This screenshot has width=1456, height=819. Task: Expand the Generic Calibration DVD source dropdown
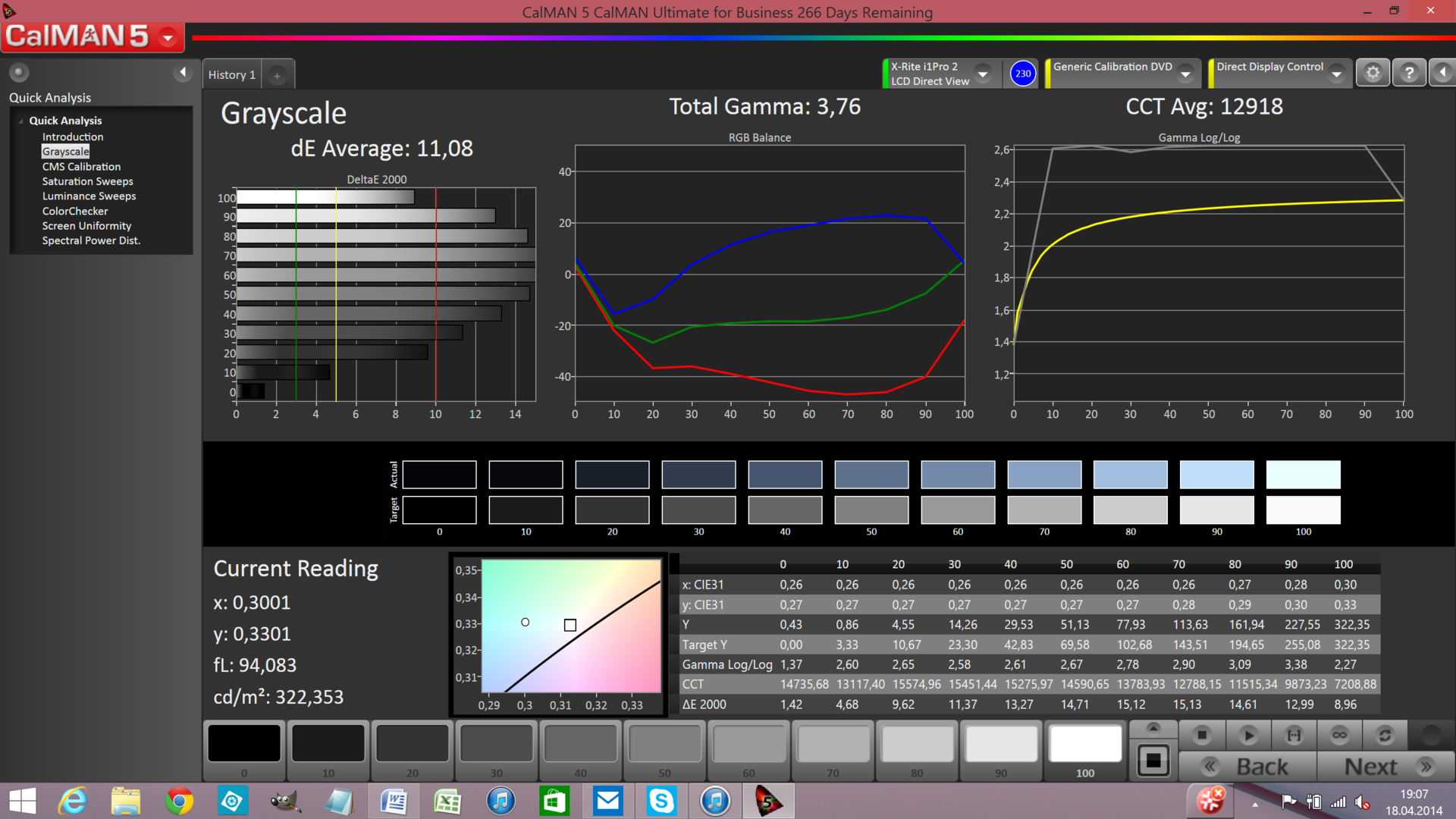1185,74
